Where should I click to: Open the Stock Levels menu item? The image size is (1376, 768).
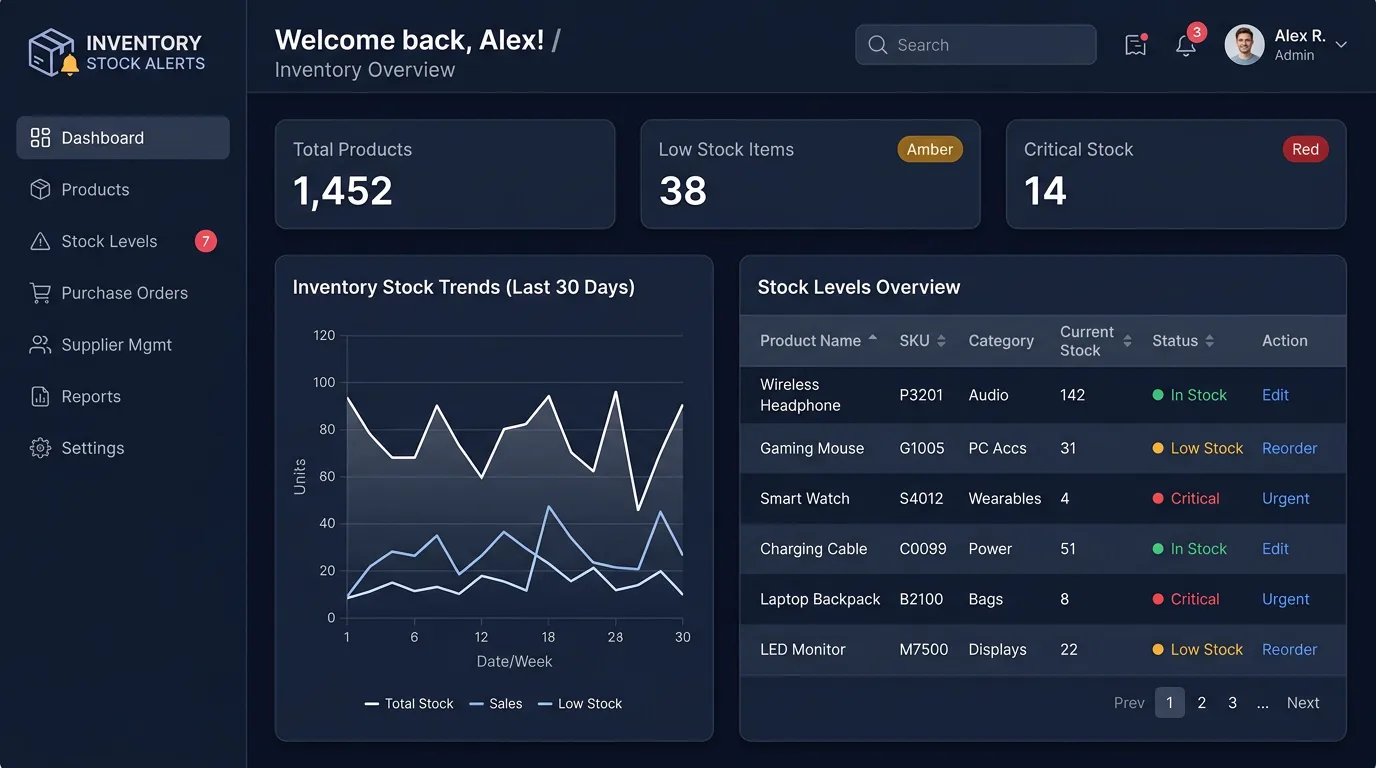123,241
